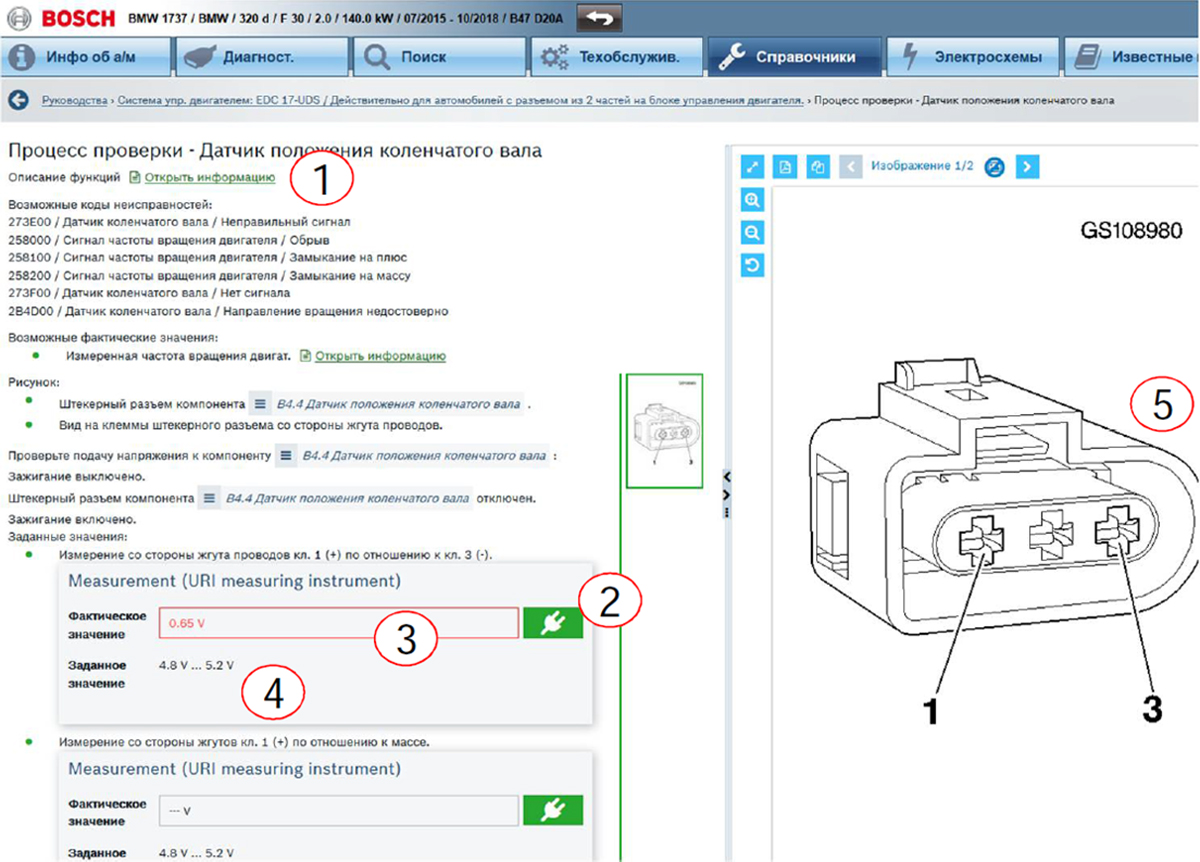This screenshot has height=862, width=1200.
Task: Switch to the Диагност. tab
Action: pos(262,57)
